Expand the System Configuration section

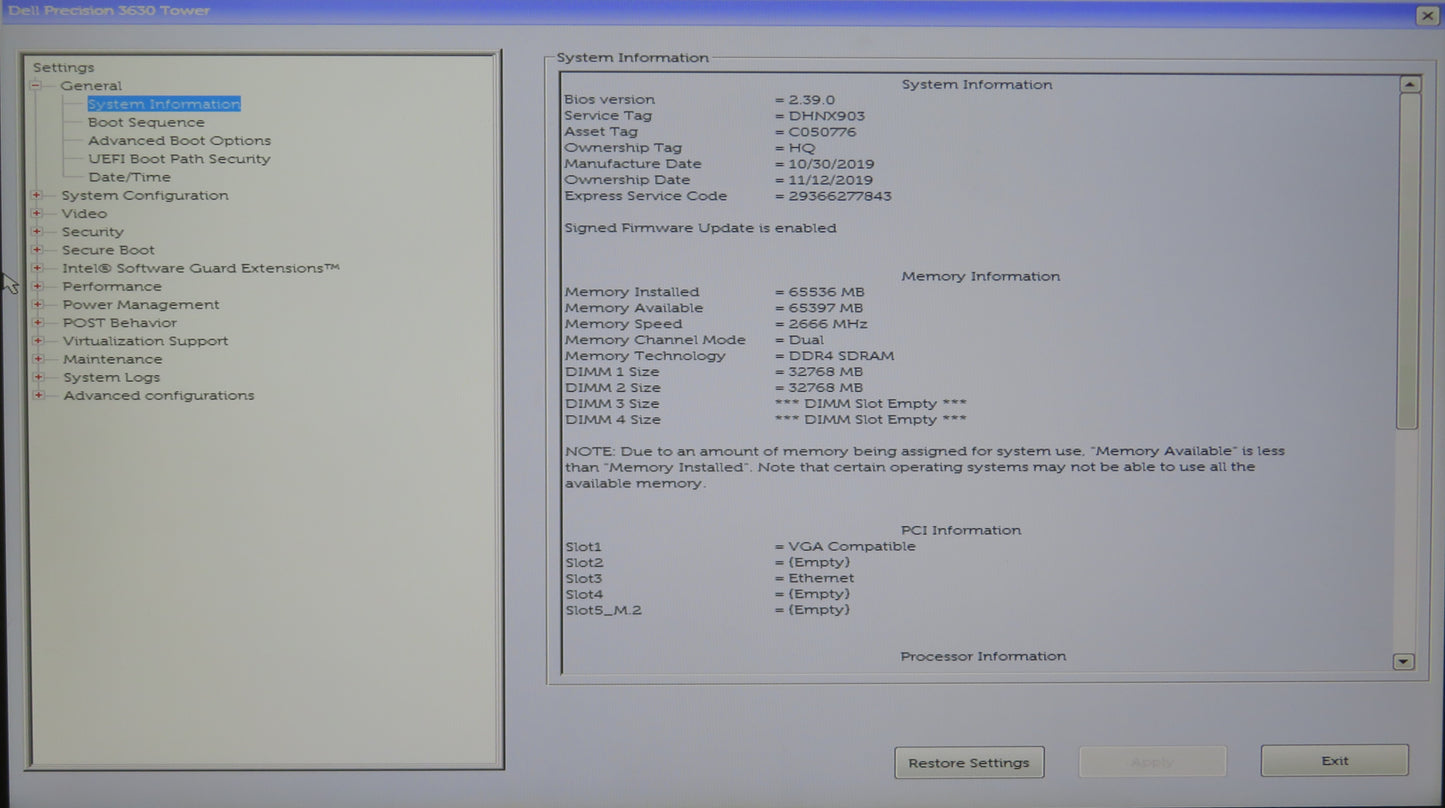click(38, 195)
